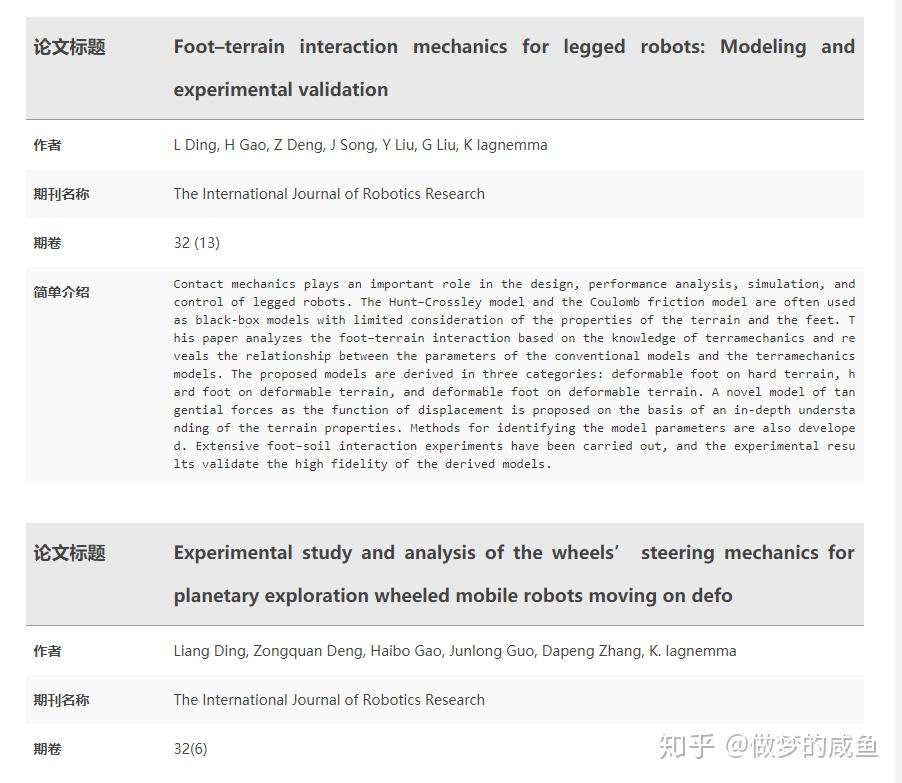
Task: Click the abstract line 'lts validate the high fidelity'
Action: (362, 464)
